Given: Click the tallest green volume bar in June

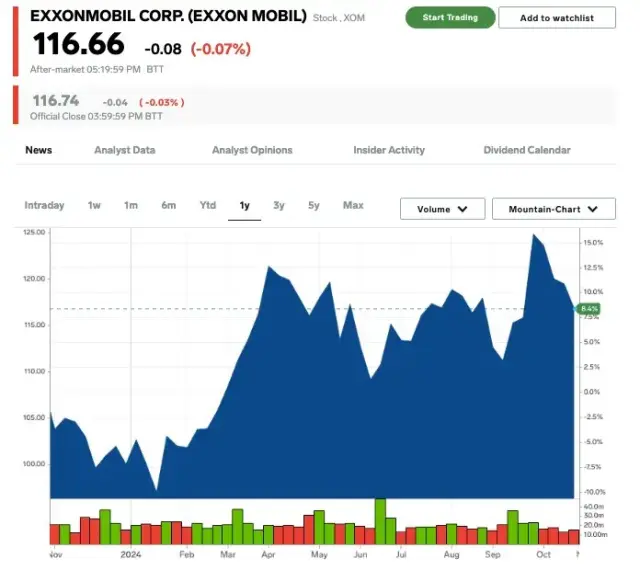Looking at the screenshot, I should (x=380, y=521).
